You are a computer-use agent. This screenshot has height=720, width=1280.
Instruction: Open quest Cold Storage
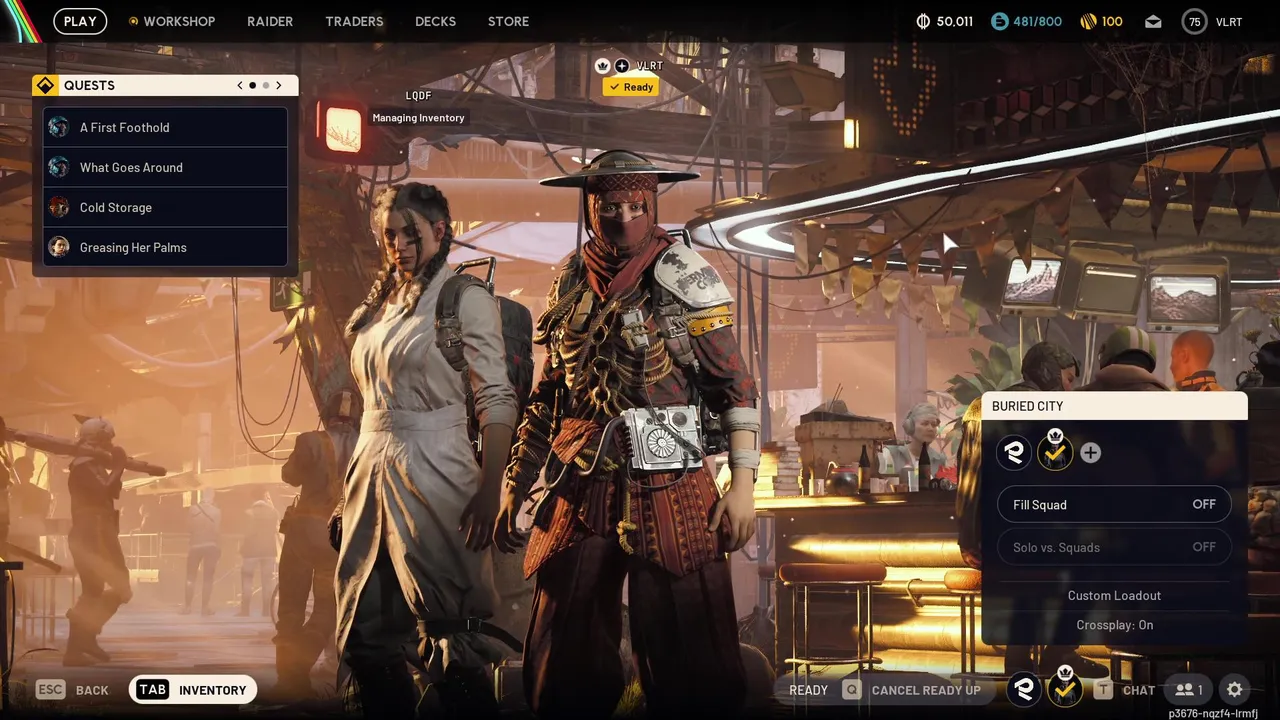pyautogui.click(x=166, y=207)
